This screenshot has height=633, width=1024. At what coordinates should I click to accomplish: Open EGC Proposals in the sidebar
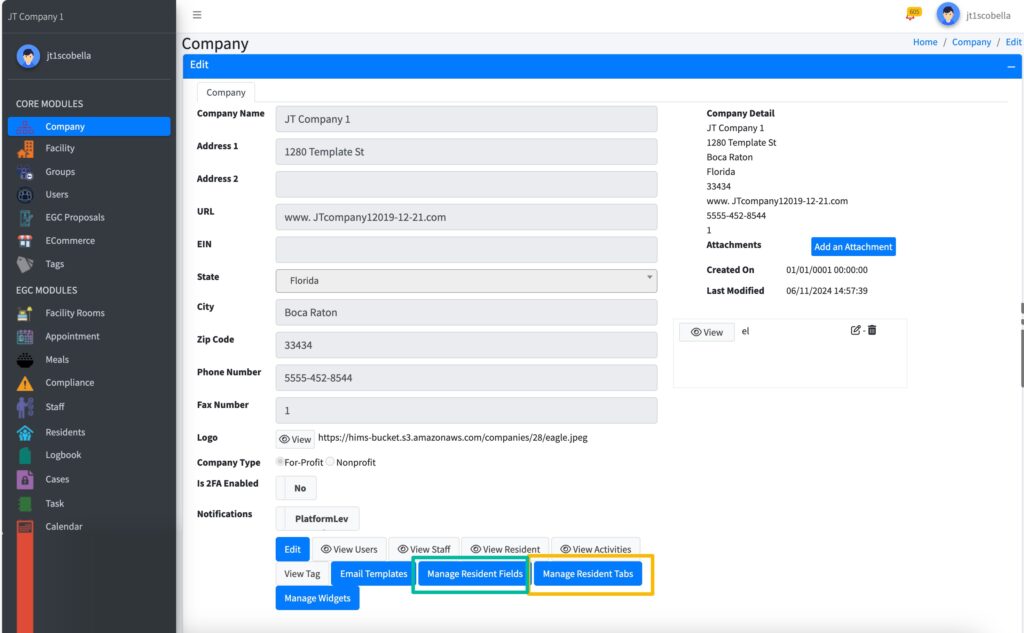pos(74,218)
